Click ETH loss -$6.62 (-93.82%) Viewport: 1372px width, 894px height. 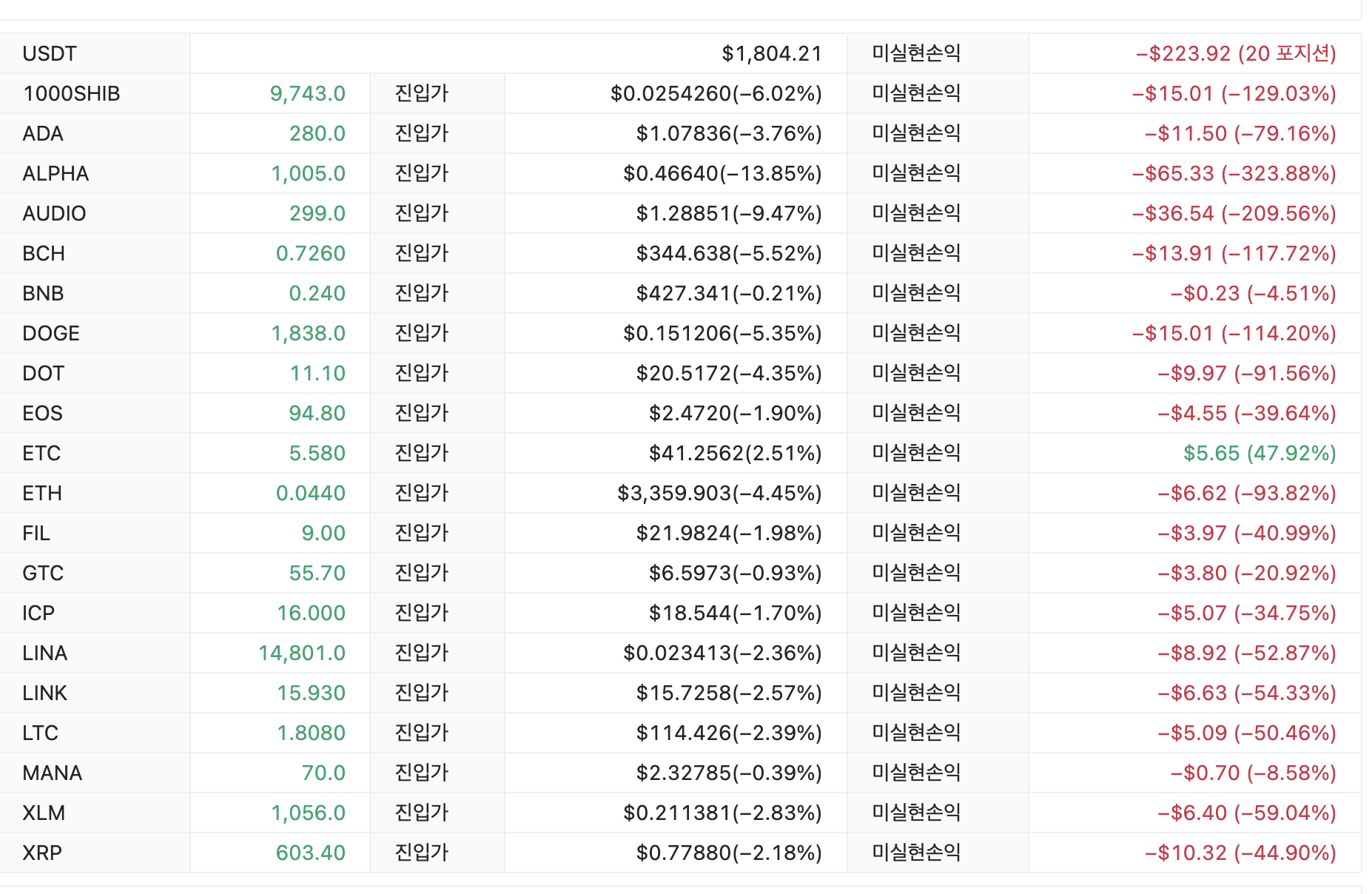click(x=1247, y=494)
